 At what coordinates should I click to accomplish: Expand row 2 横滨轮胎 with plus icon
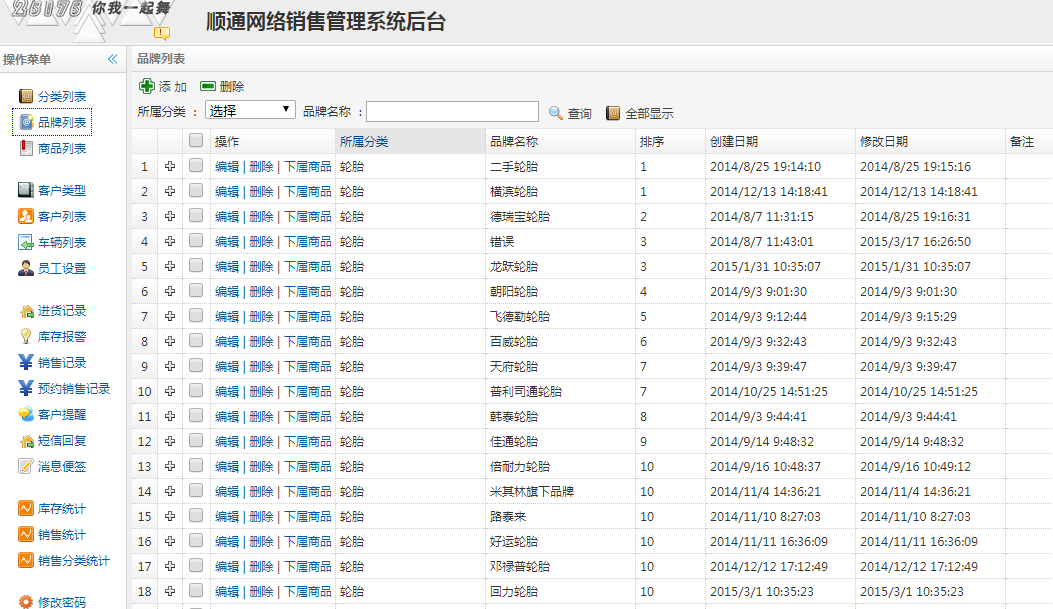[170, 191]
